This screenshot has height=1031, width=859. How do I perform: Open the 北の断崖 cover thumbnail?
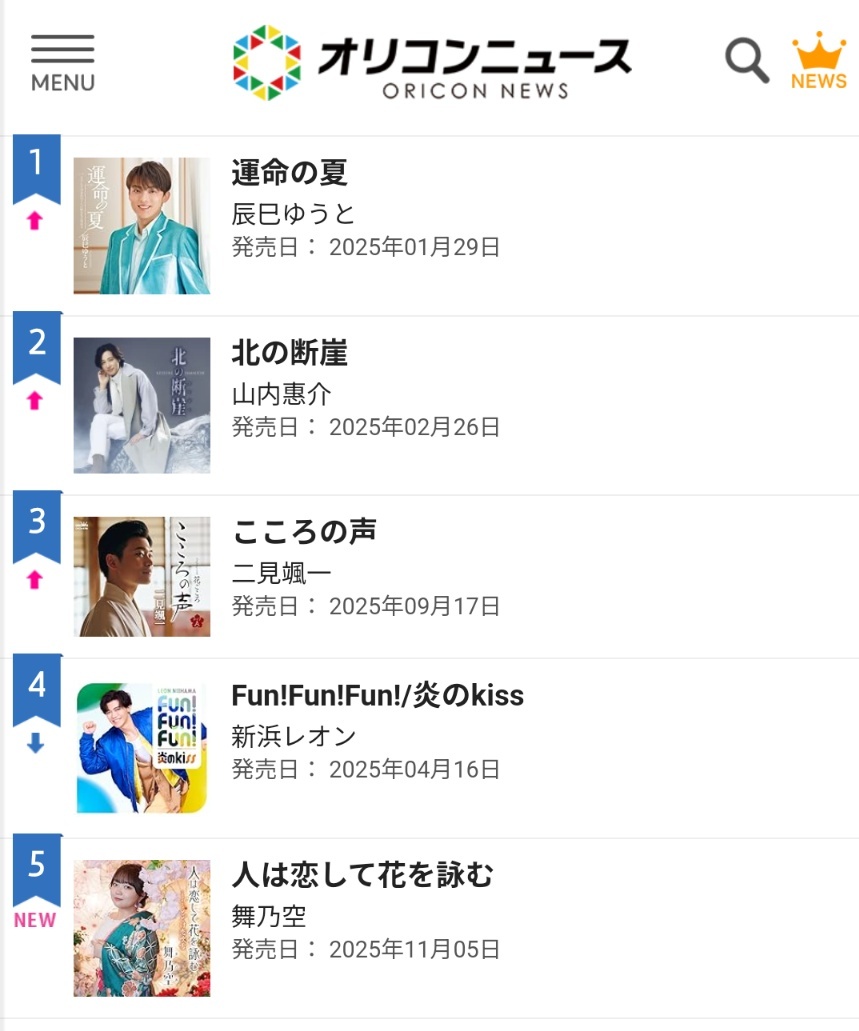[142, 405]
